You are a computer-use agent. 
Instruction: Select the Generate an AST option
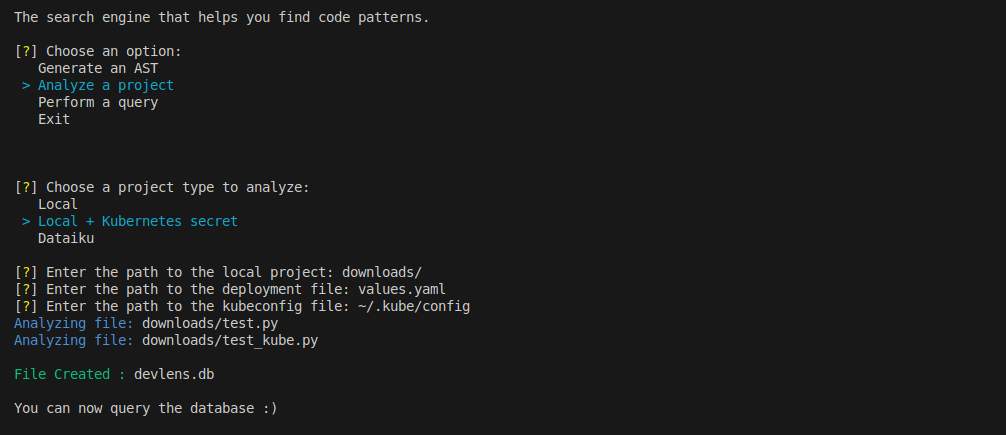coord(98,68)
